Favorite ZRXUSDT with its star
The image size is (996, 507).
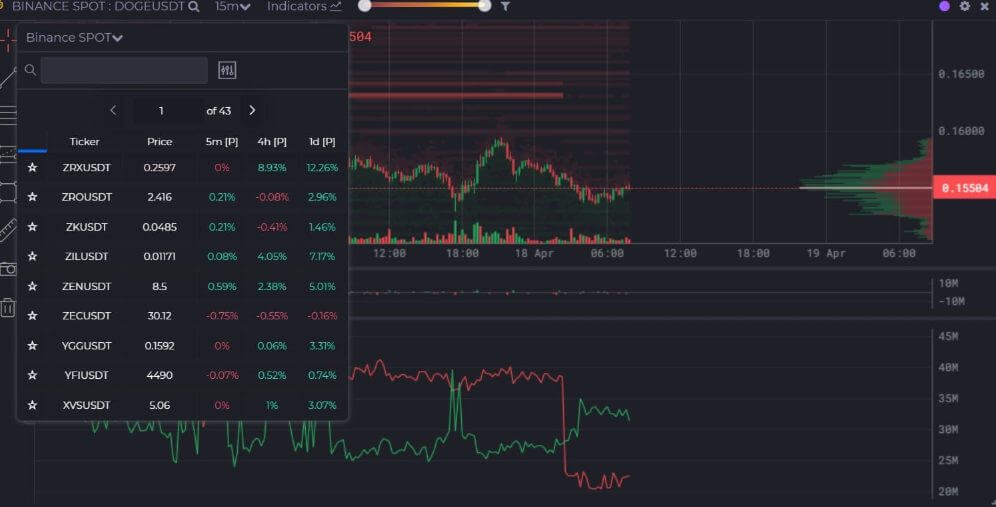pos(32,167)
